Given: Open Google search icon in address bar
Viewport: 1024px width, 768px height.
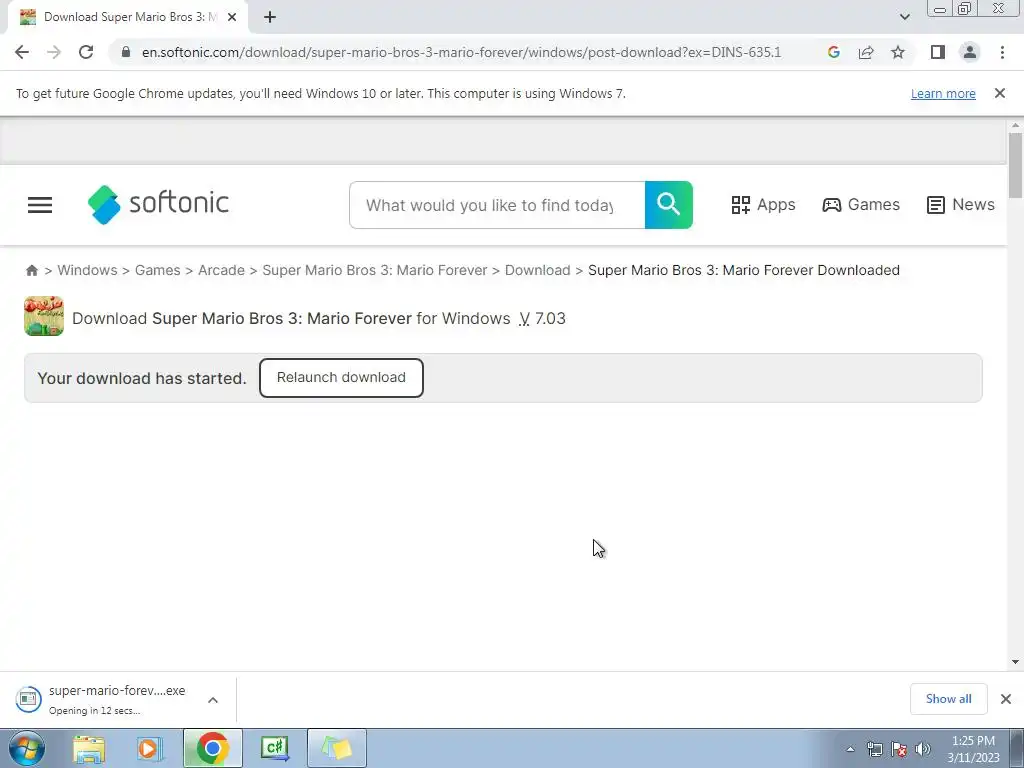Looking at the screenshot, I should [833, 52].
